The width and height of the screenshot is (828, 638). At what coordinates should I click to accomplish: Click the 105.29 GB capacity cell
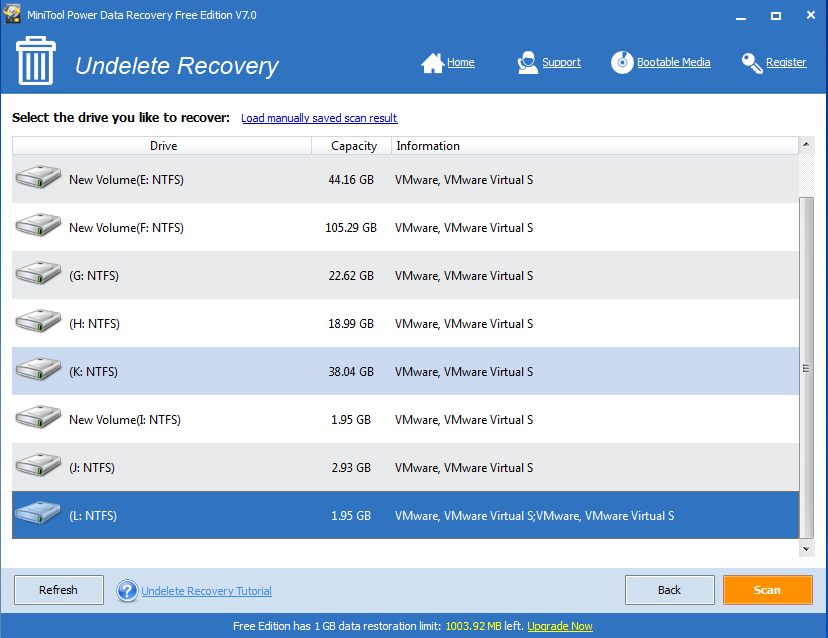[351, 228]
